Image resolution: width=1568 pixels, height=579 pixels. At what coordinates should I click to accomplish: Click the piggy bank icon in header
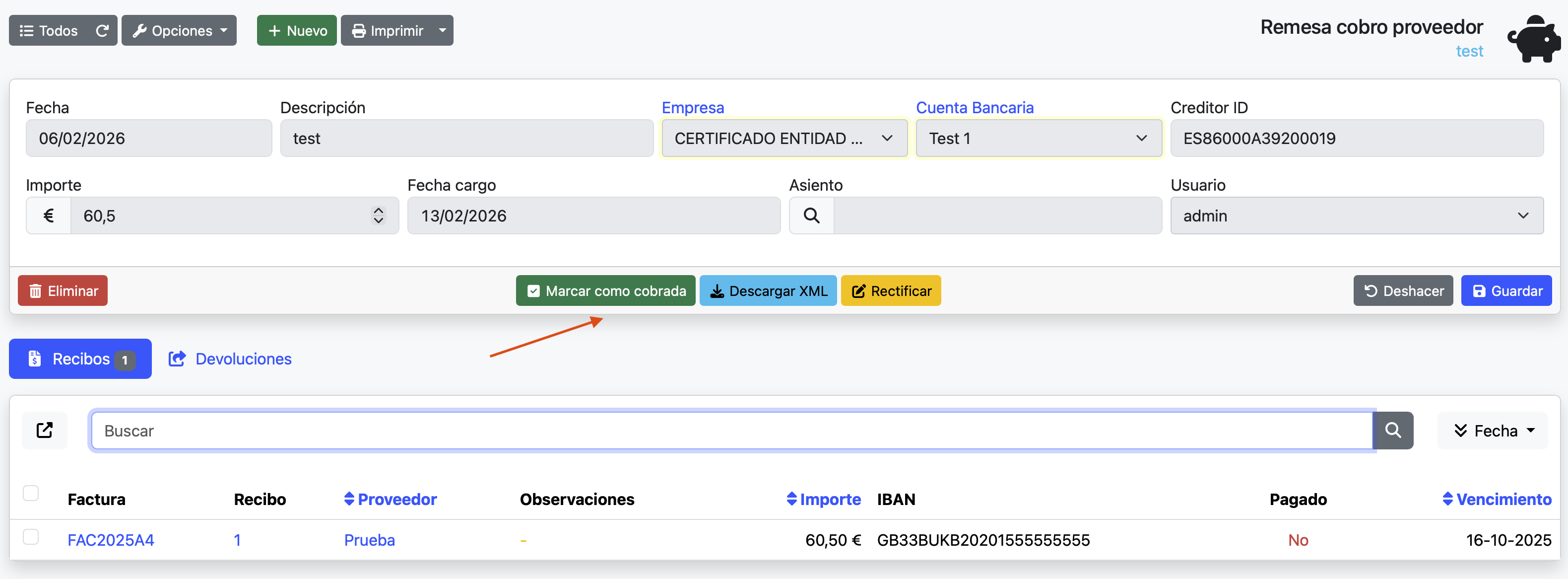tap(1534, 38)
